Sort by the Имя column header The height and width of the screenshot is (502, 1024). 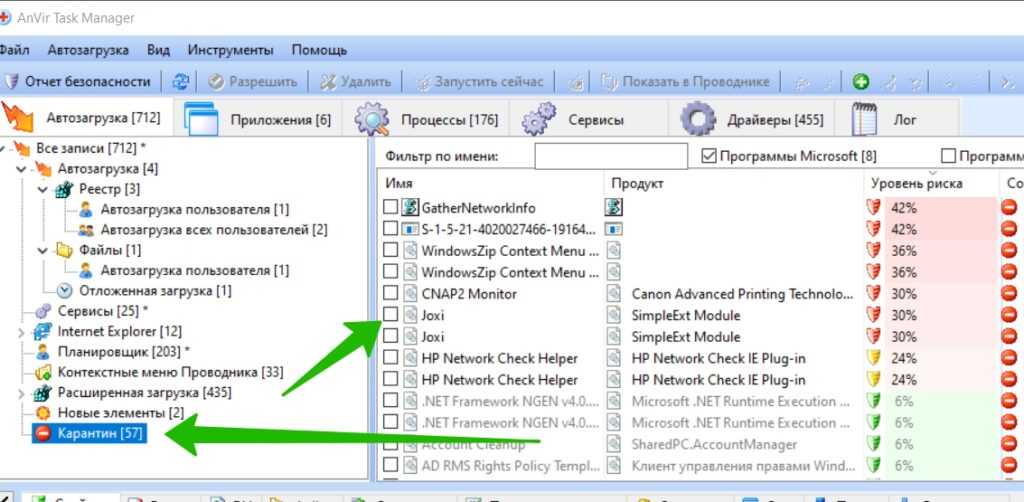491,183
